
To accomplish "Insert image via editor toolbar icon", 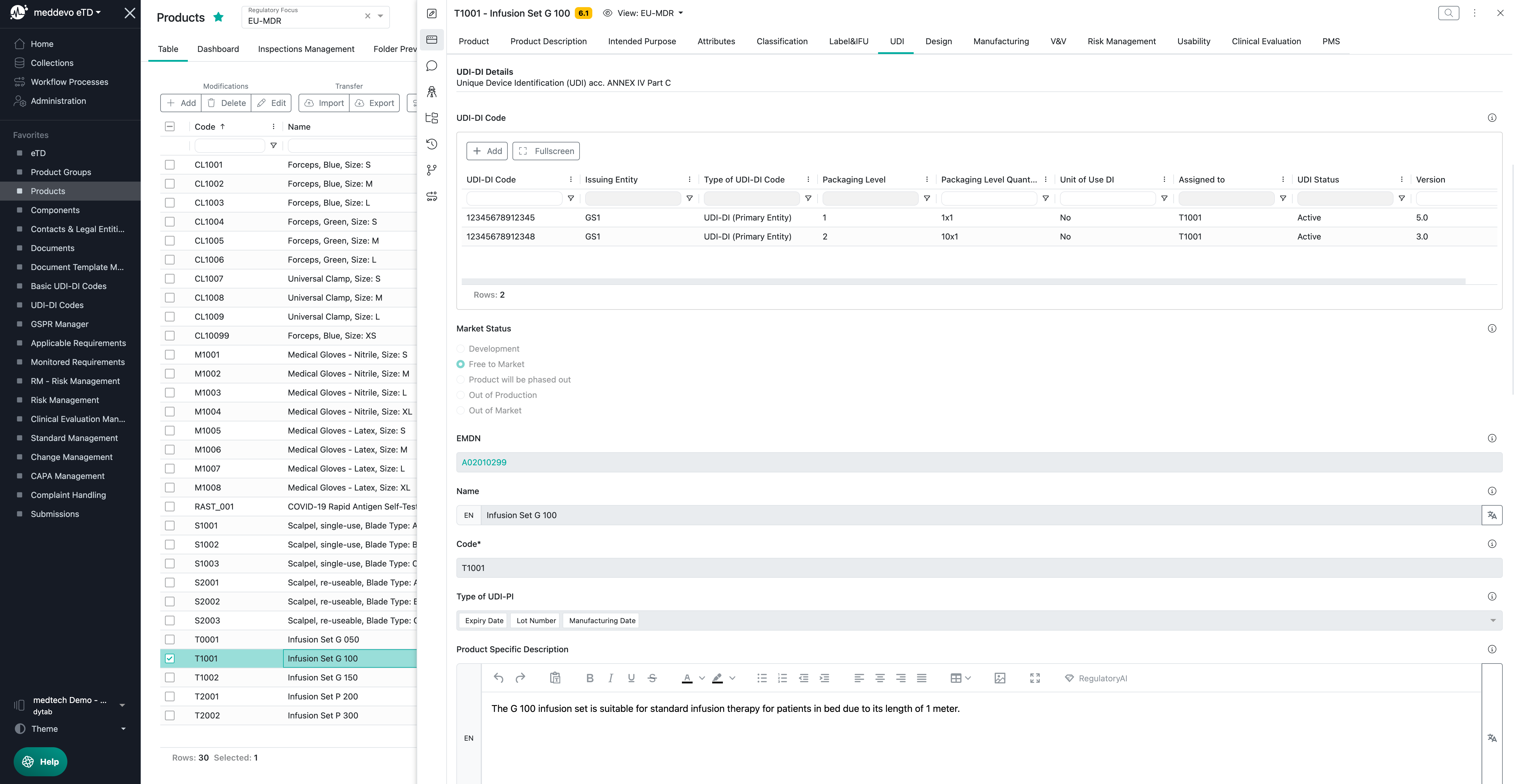I will 1000,678.
